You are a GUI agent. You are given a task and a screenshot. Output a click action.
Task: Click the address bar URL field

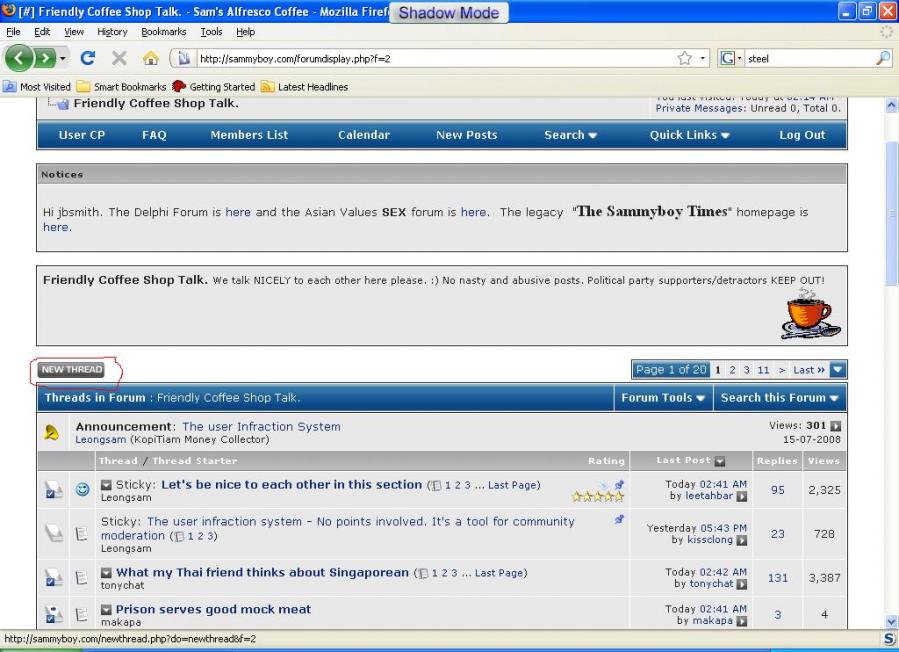[x=434, y=58]
